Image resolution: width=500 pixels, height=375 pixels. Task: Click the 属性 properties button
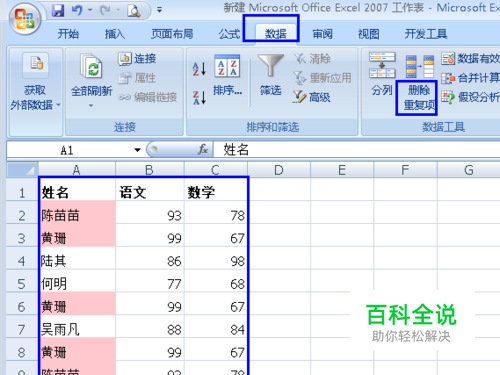pyautogui.click(x=137, y=78)
